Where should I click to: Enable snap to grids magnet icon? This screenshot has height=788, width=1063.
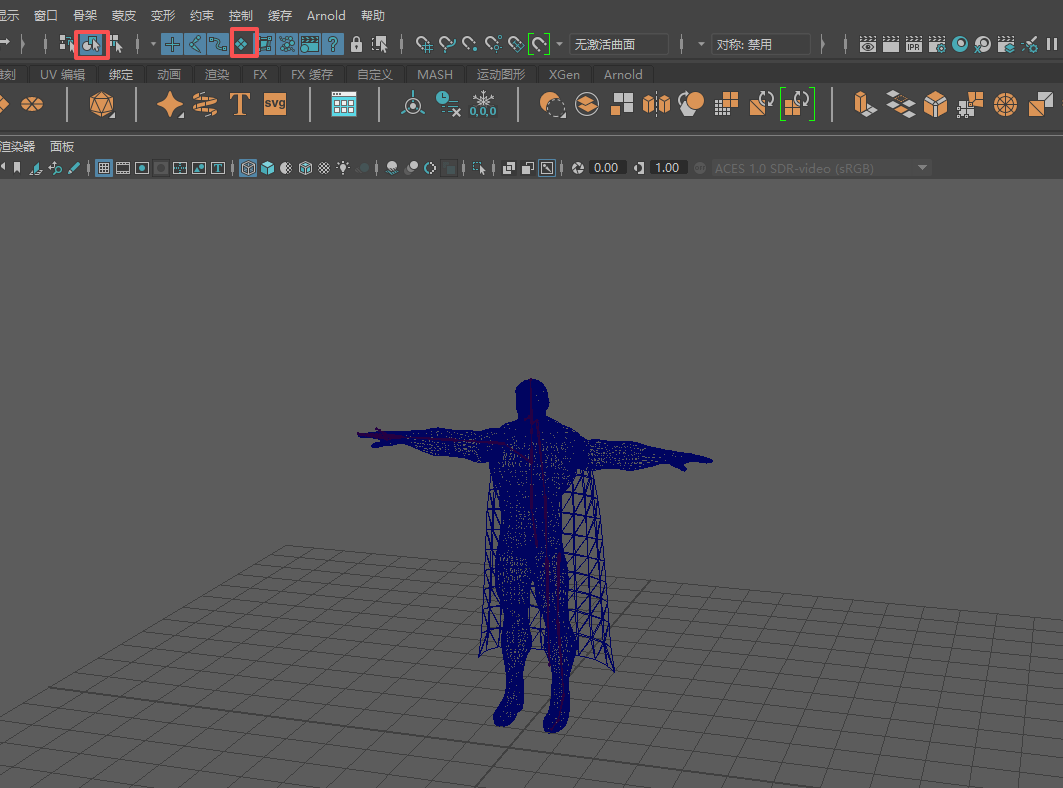pos(424,45)
